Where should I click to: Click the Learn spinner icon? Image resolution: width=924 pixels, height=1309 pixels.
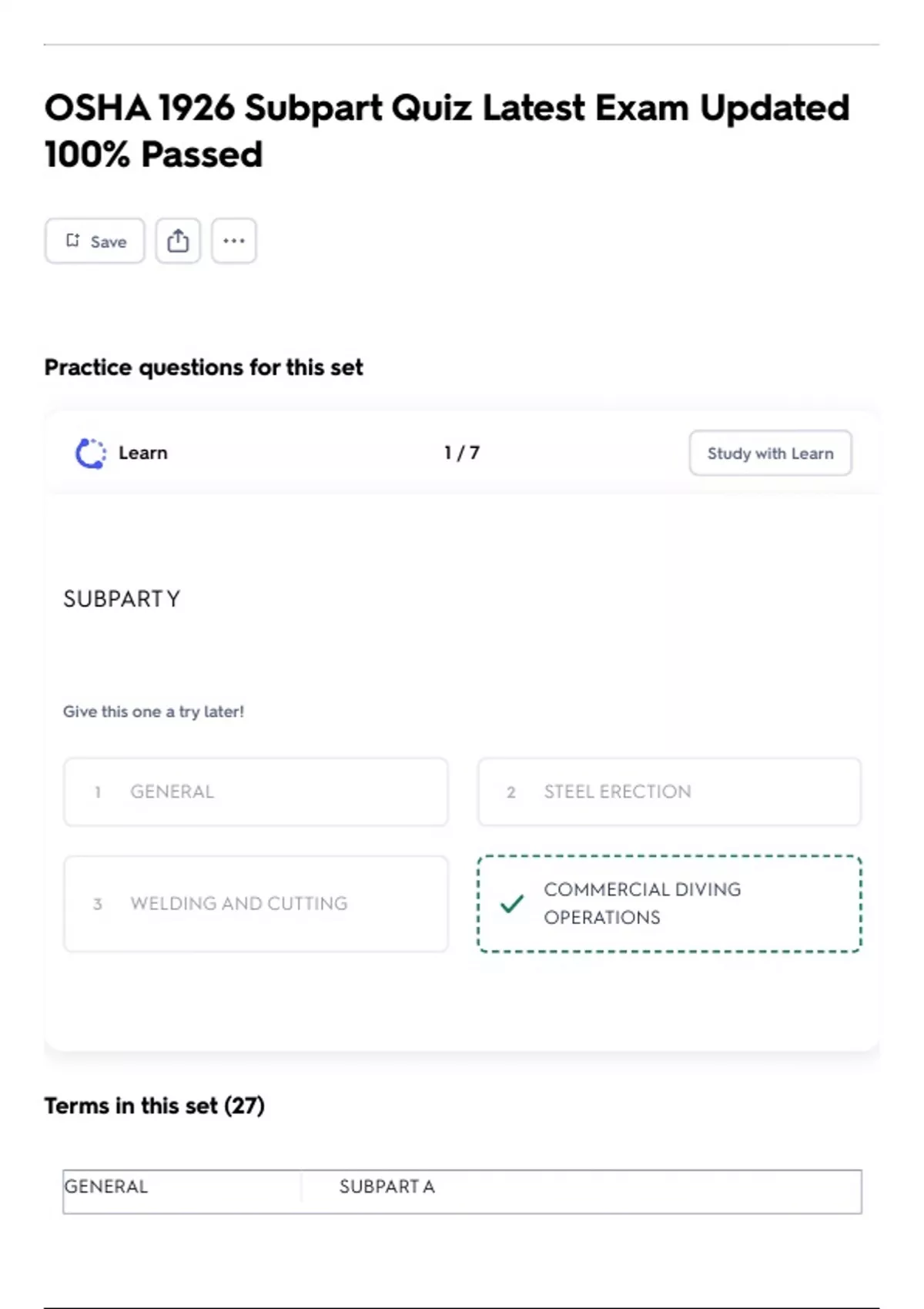point(90,453)
